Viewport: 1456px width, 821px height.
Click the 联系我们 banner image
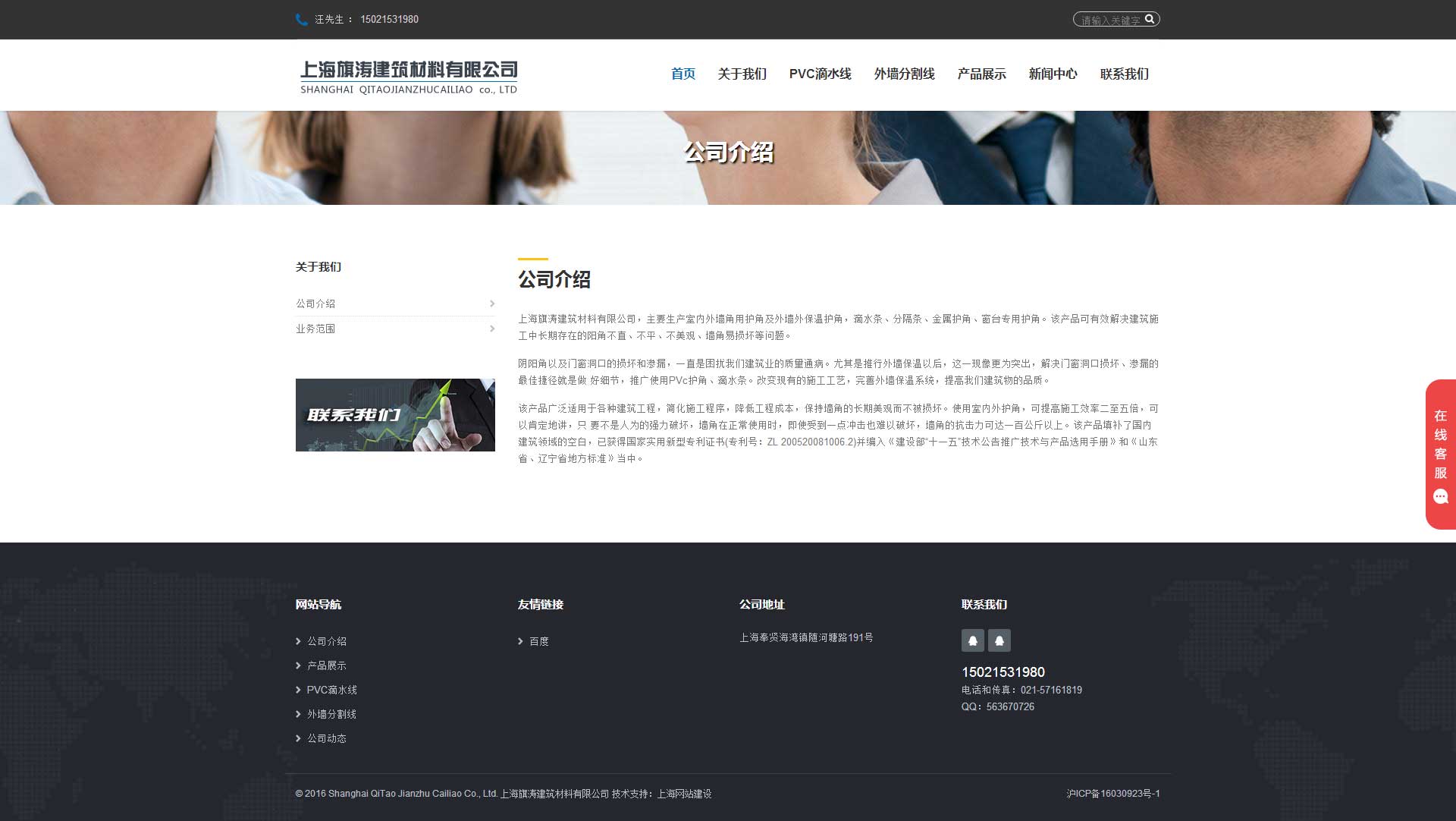coord(395,415)
